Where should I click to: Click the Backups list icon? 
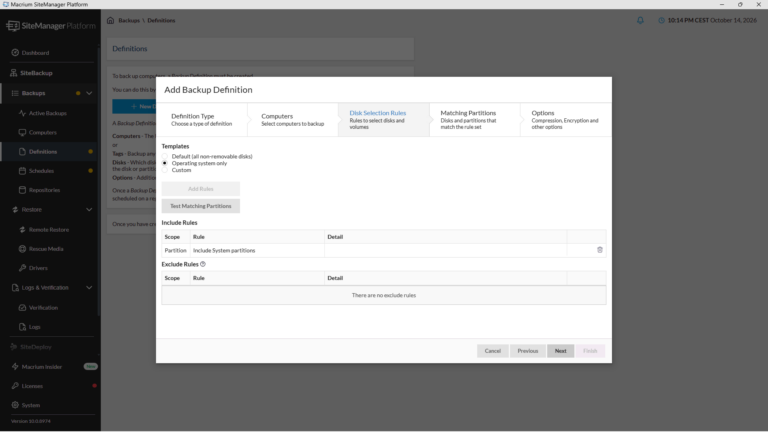(x=15, y=93)
